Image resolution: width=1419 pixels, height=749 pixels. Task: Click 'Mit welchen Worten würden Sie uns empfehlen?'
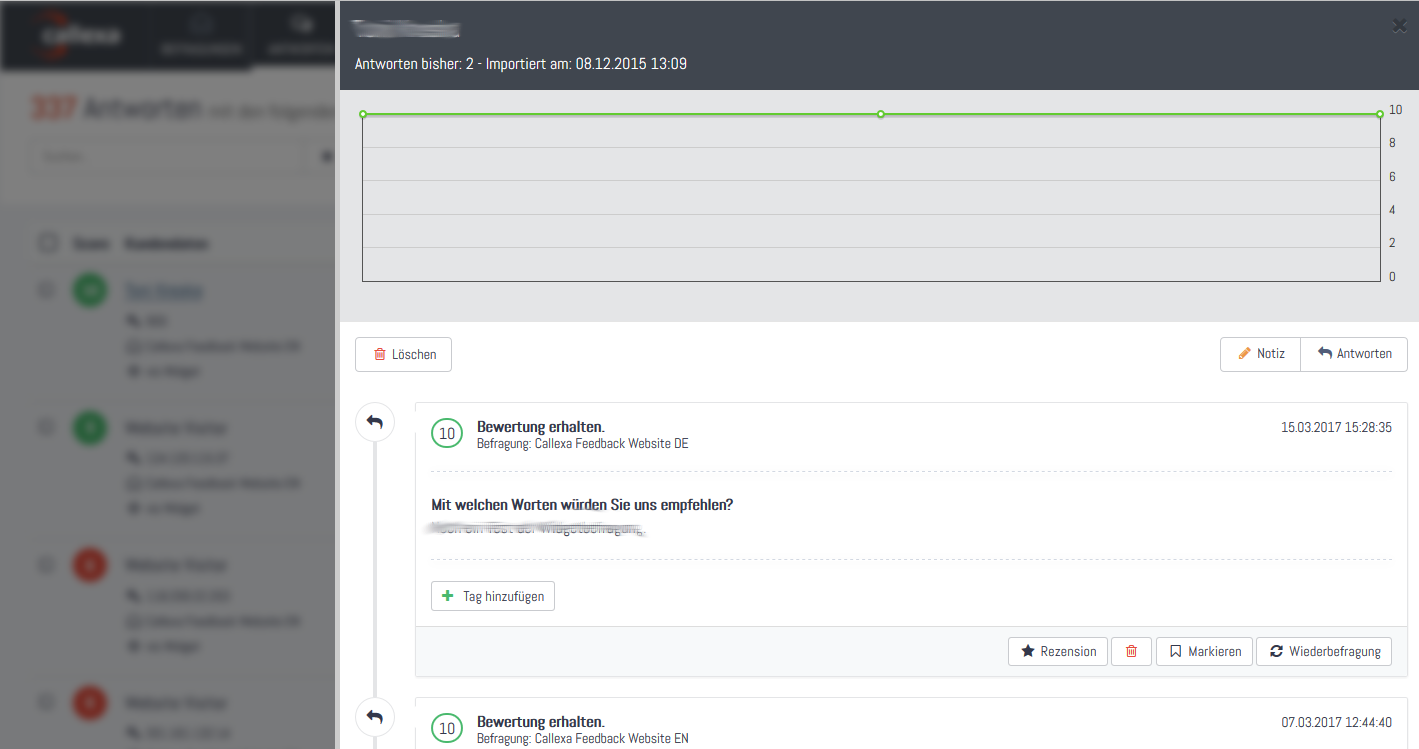(x=582, y=505)
